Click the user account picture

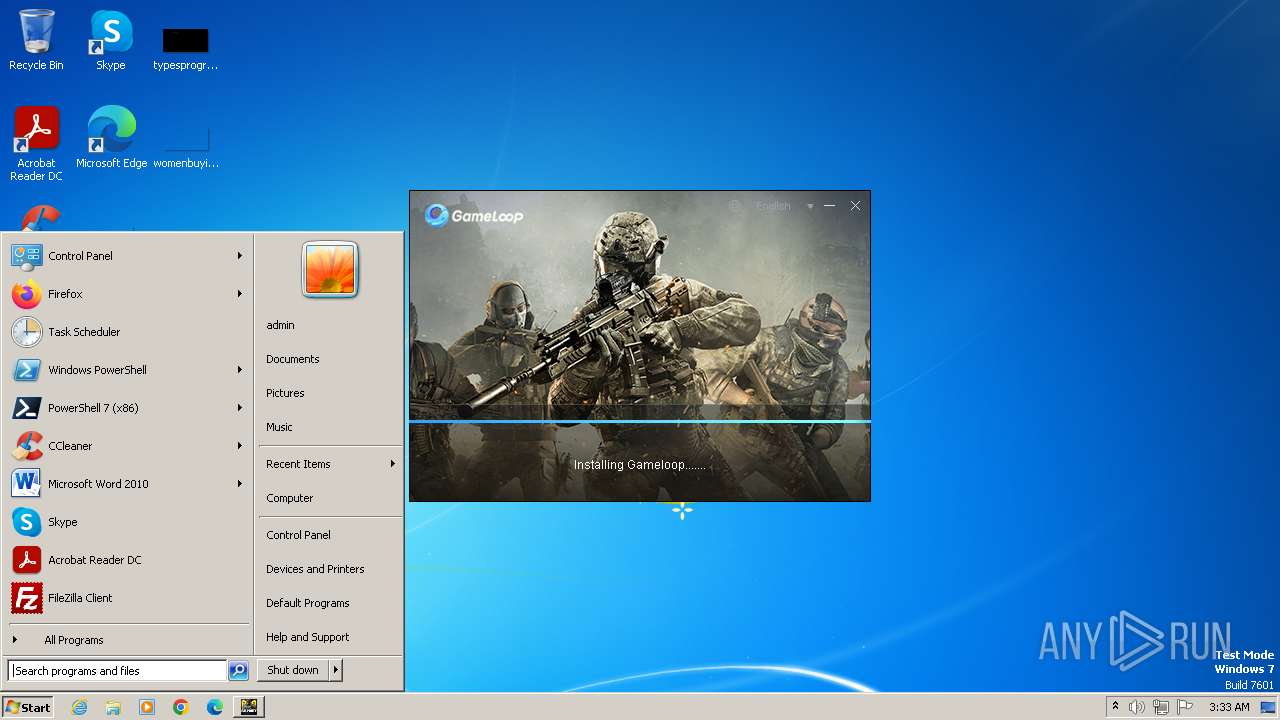click(330, 269)
